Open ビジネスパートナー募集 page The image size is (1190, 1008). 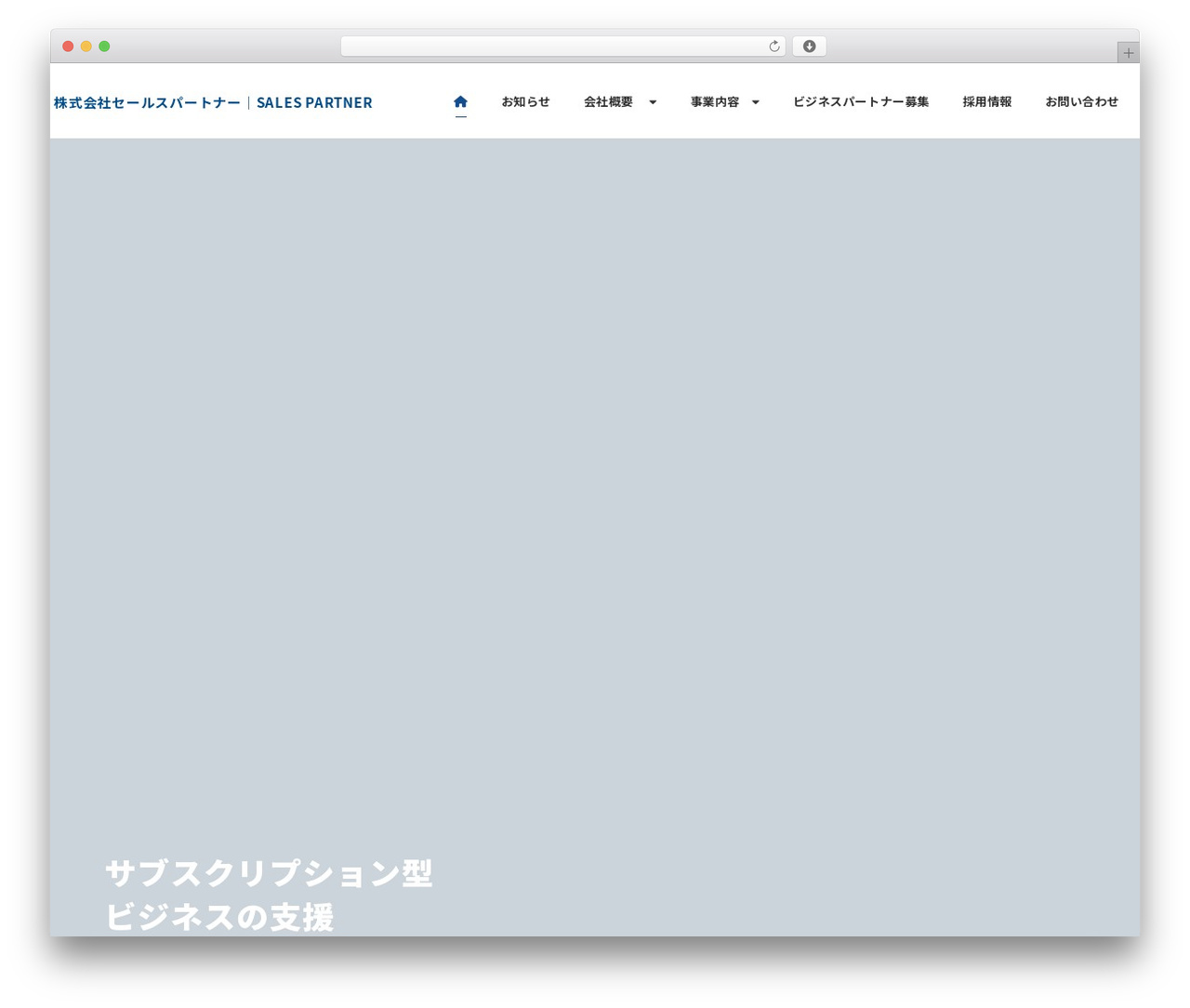click(861, 102)
